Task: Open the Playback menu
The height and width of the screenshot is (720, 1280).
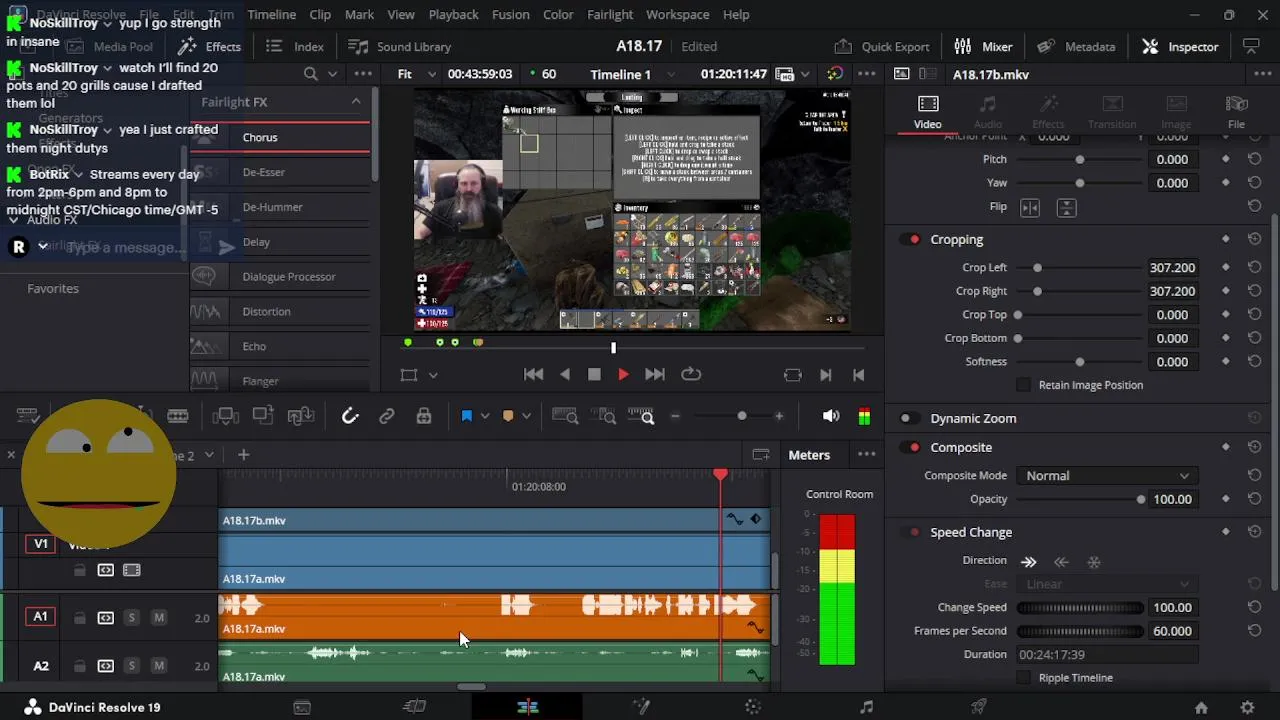Action: 453,14
